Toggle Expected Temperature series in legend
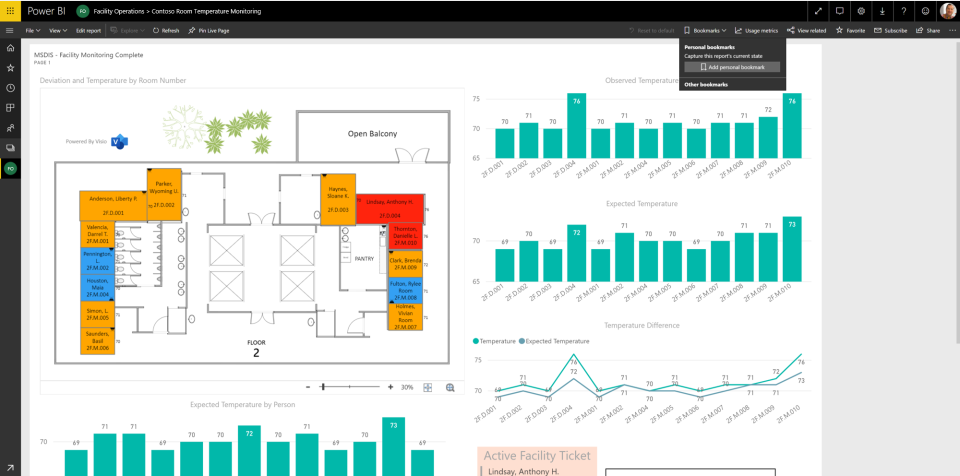The image size is (960, 476). (554, 341)
